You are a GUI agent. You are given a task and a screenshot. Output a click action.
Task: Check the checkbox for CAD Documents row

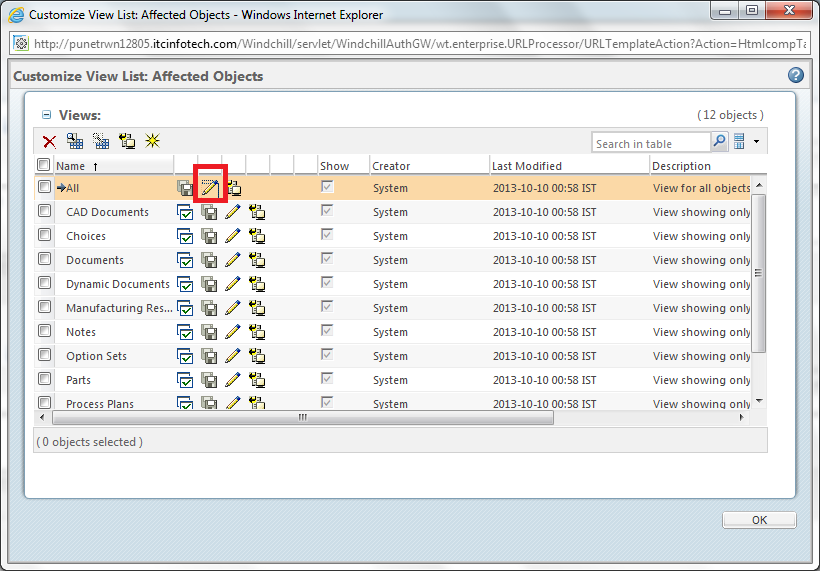44,211
